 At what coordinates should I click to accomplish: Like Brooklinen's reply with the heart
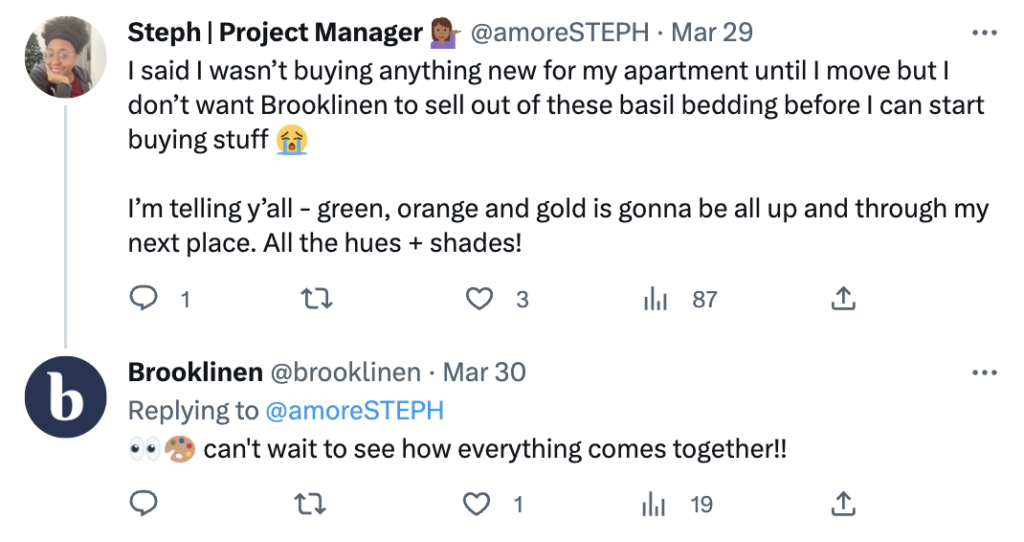(478, 505)
